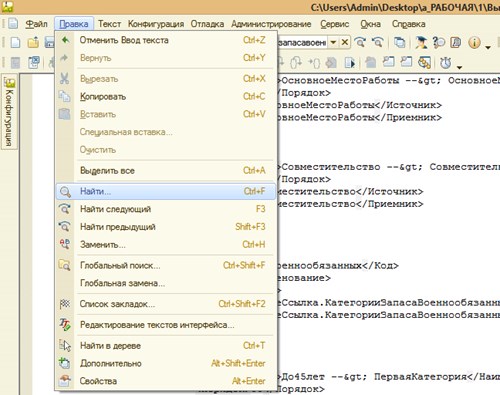
Task: Choose Список закладок...
Action: pyautogui.click(x=166, y=304)
